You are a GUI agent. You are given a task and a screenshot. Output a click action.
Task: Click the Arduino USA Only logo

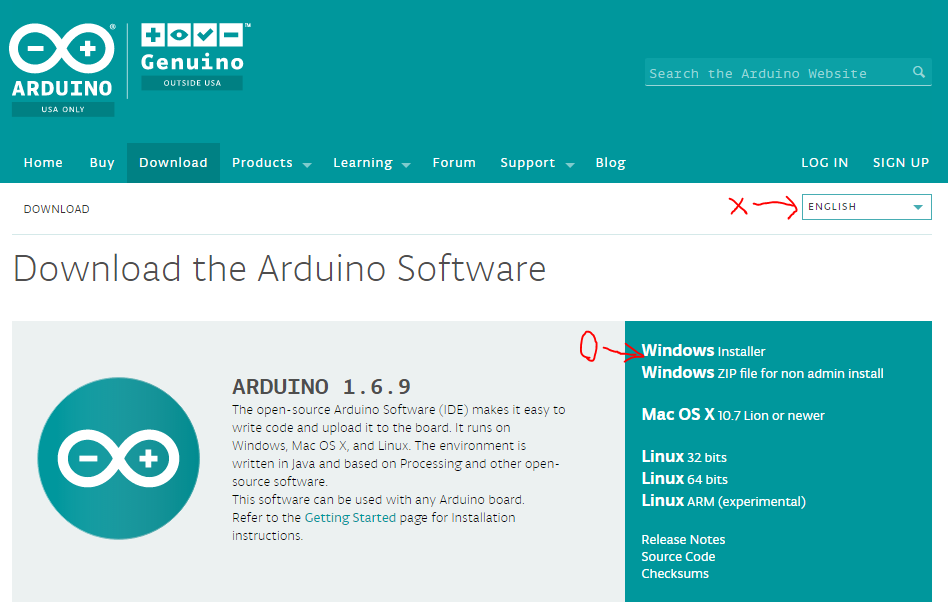click(x=63, y=70)
